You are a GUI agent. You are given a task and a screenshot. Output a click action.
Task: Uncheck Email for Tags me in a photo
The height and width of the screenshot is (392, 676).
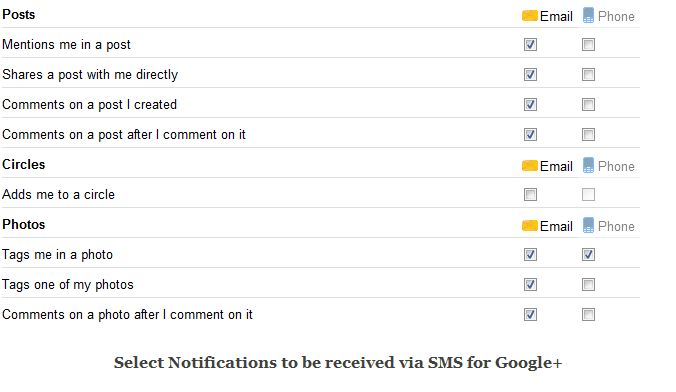[530, 254]
